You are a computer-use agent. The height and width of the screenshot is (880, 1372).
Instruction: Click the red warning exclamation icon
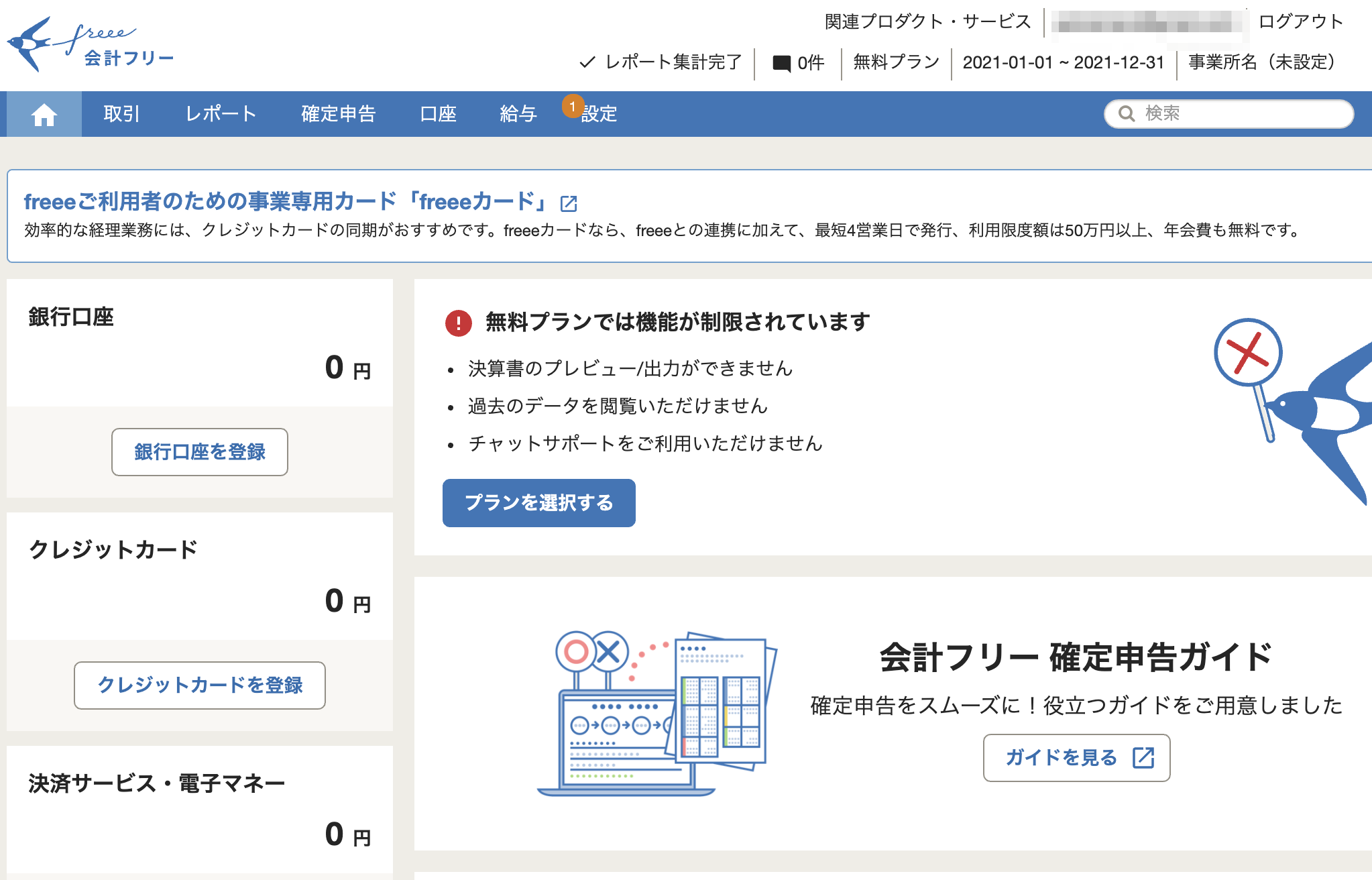459,323
